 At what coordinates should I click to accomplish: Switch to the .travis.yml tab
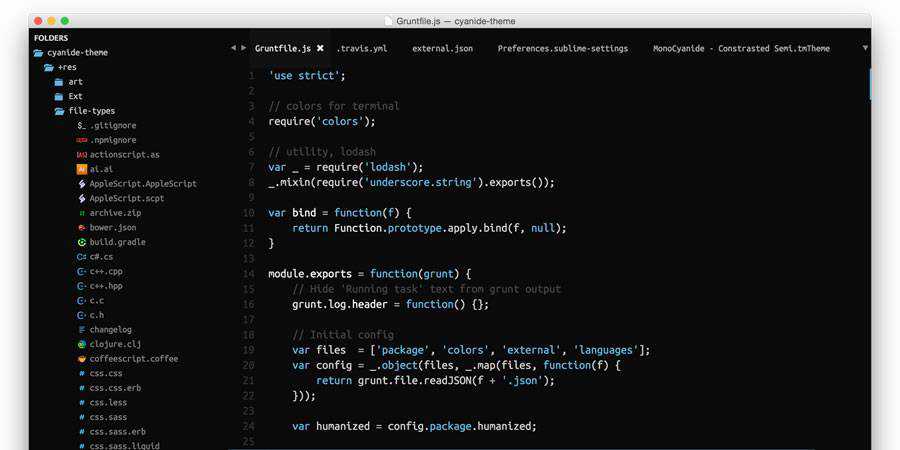(361, 48)
